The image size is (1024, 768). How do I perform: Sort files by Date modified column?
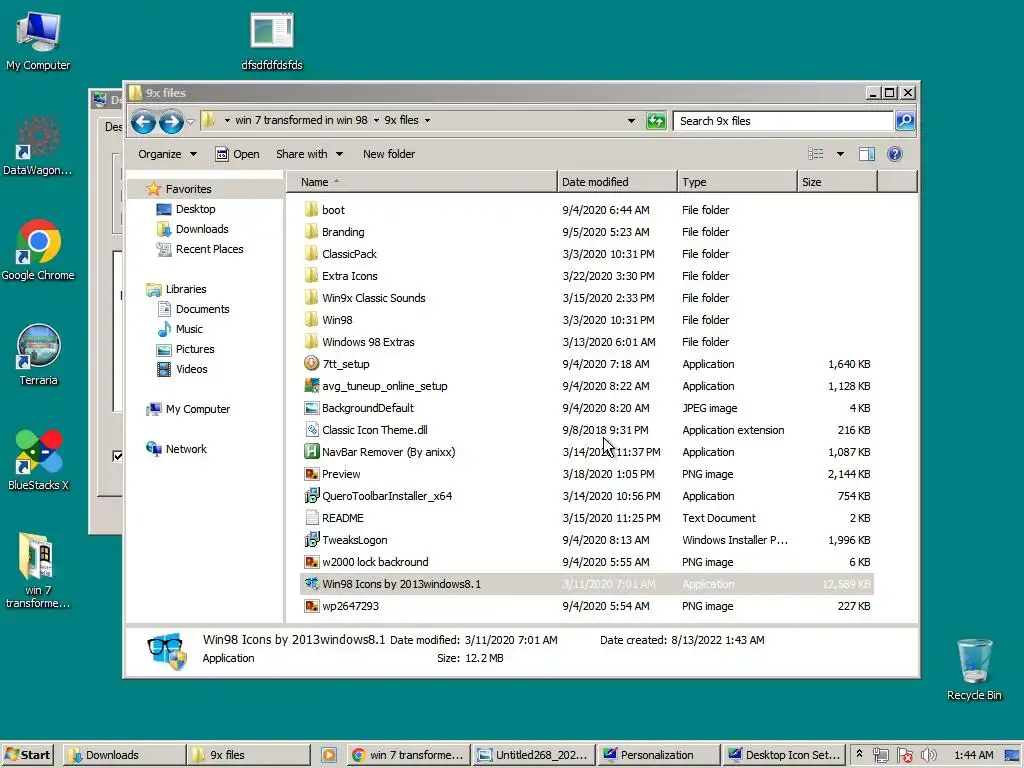pyautogui.click(x=617, y=182)
